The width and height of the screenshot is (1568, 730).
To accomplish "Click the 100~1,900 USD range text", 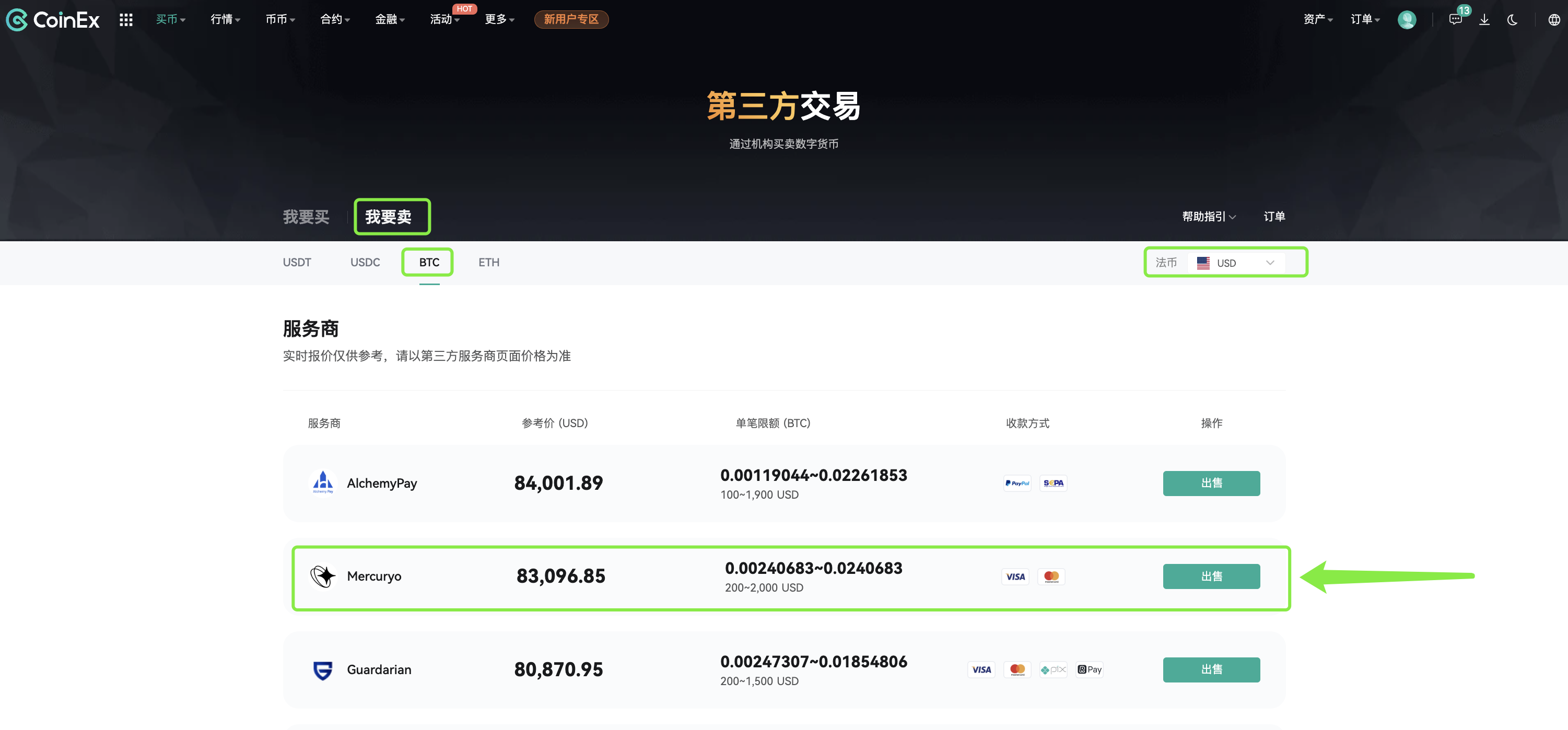I will 759,495.
